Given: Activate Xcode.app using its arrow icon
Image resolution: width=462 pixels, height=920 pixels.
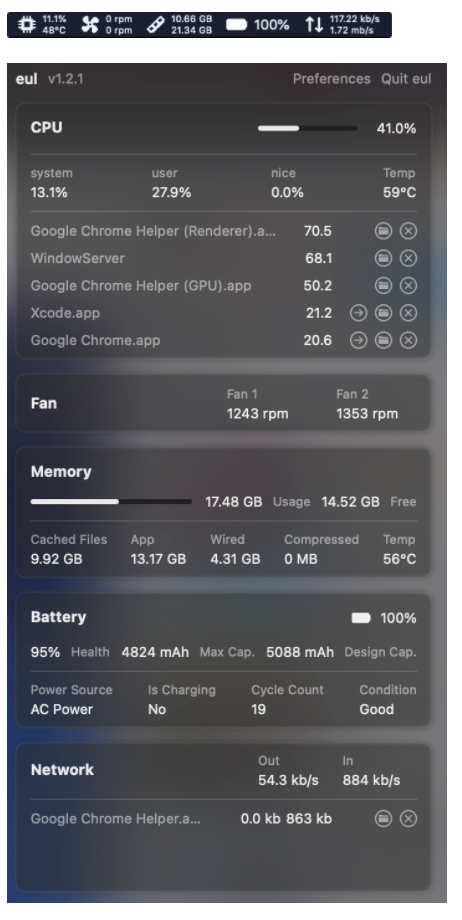Looking at the screenshot, I should [x=358, y=313].
